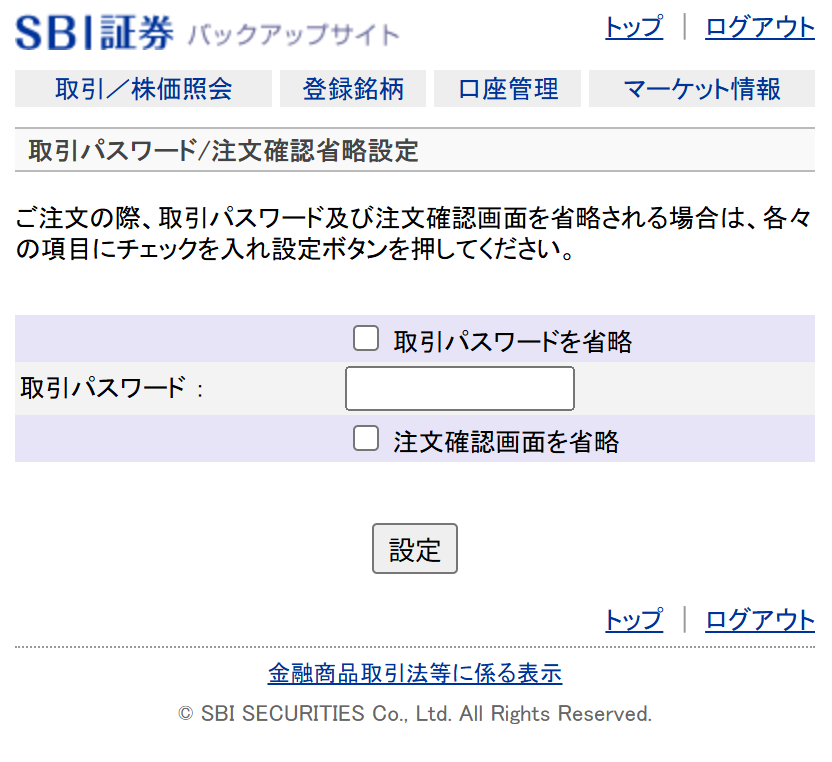The height and width of the screenshot is (762, 832).
Task: Click the バックアップサイト text beside the logo
Action: pyautogui.click(x=293, y=35)
